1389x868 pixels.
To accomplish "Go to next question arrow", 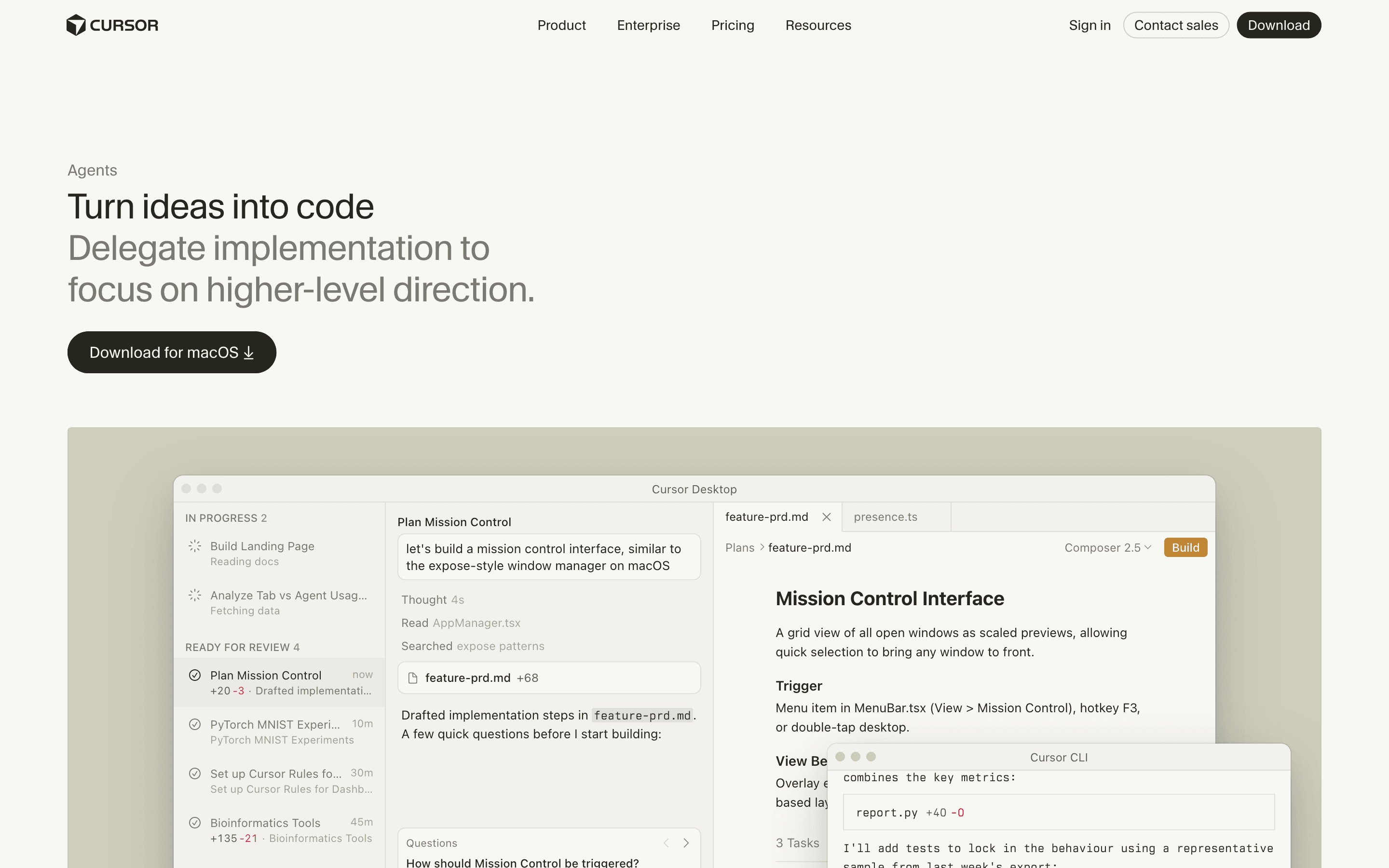I will point(686,843).
